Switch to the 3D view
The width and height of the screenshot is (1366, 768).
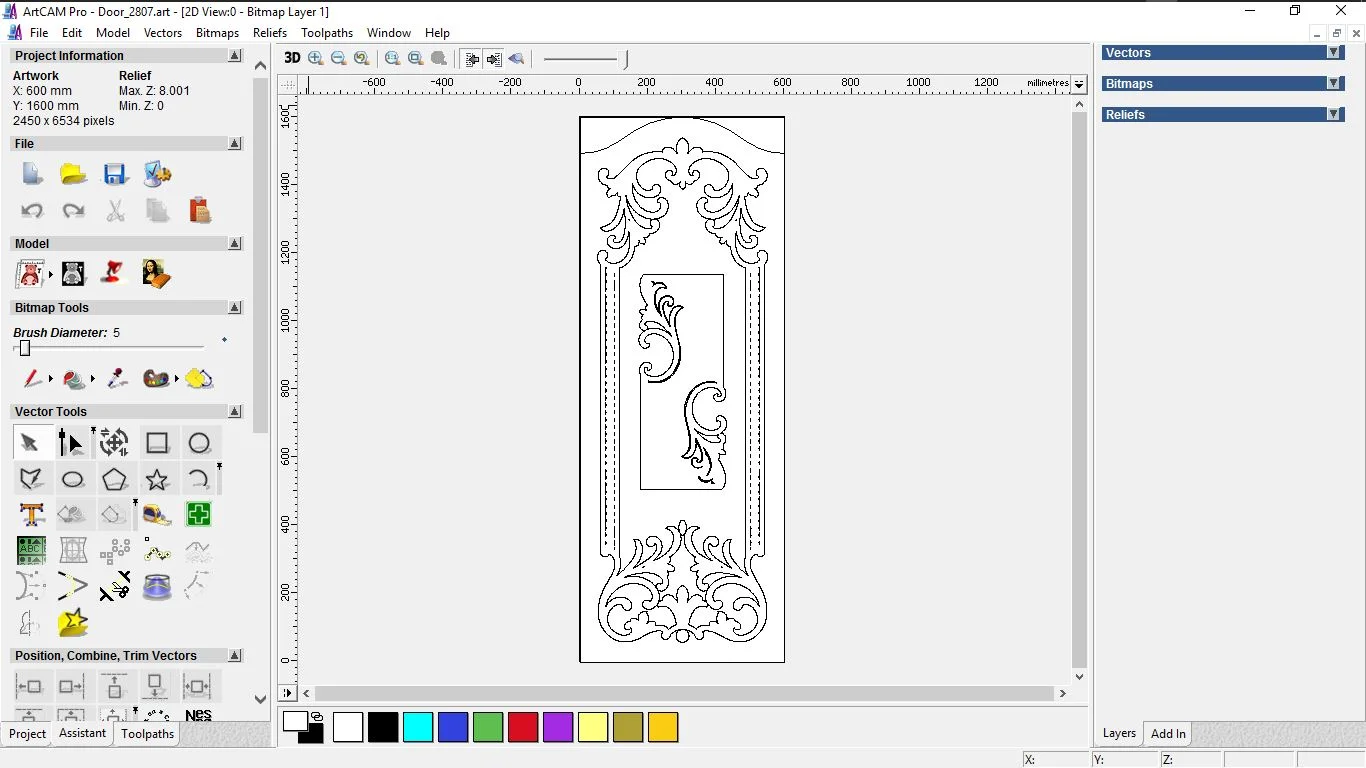[292, 58]
